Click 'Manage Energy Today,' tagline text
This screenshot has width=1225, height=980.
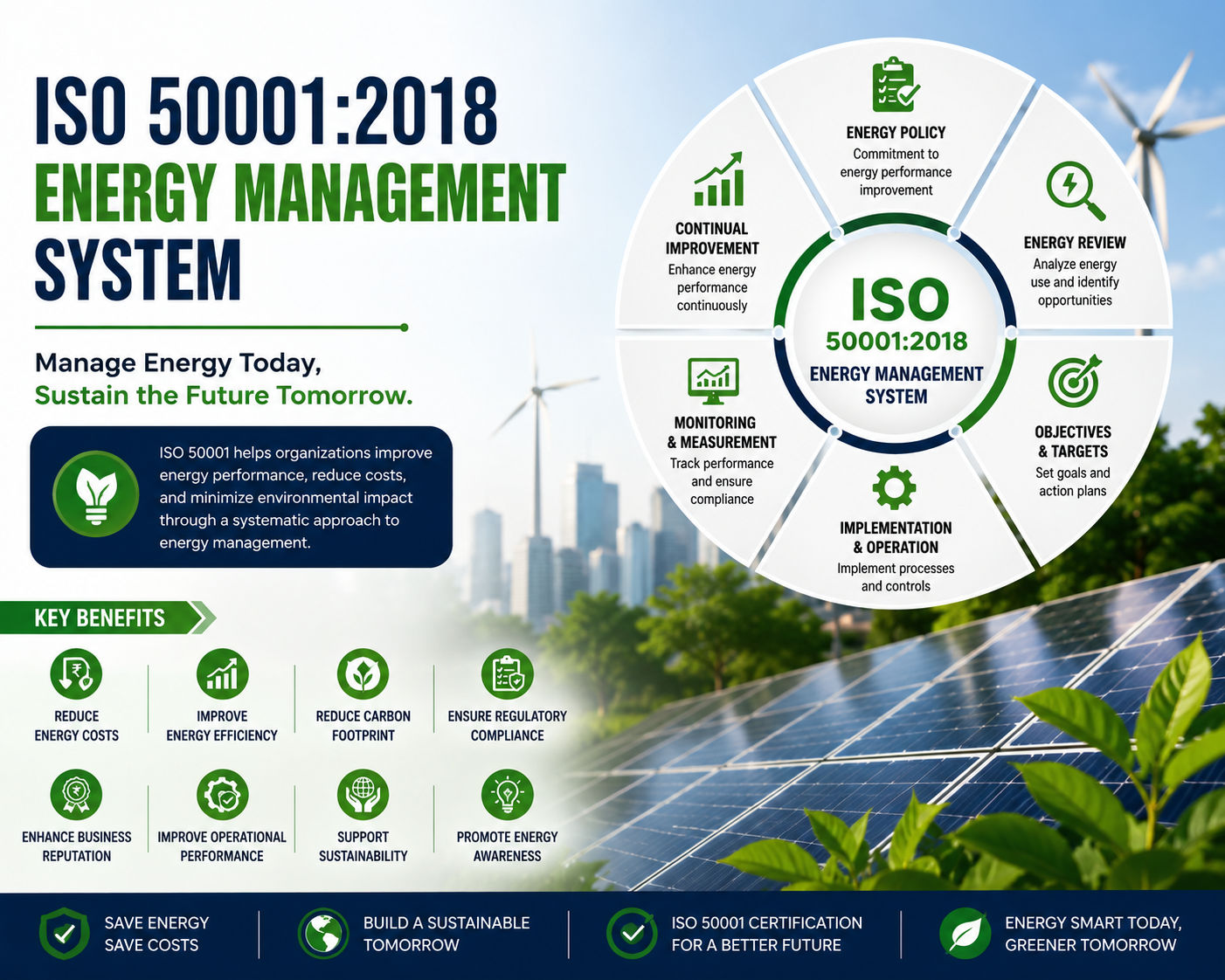[x=178, y=362]
